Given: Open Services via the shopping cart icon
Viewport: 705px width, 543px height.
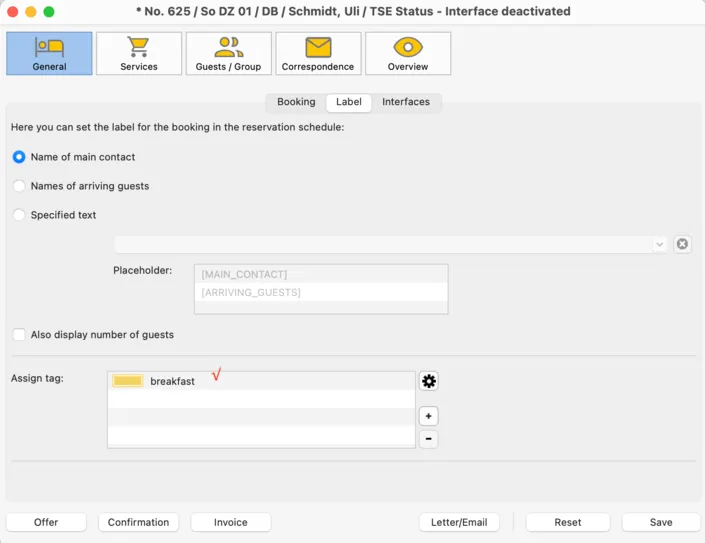Looking at the screenshot, I should [x=138, y=53].
